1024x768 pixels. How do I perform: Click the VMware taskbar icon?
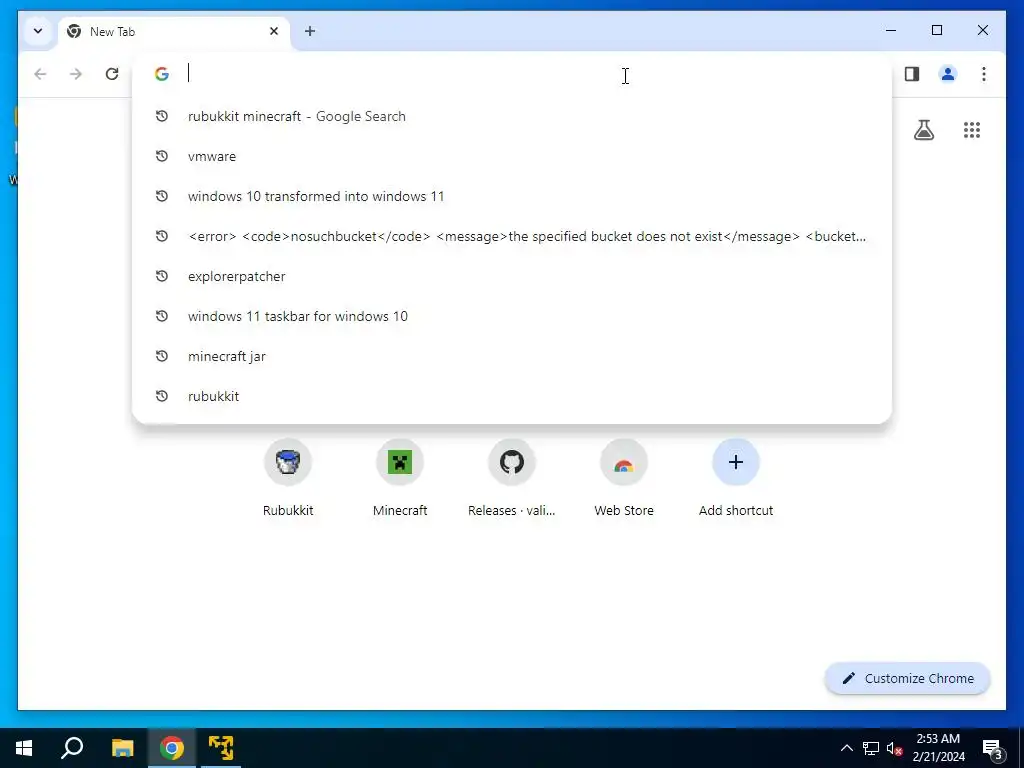pos(221,748)
